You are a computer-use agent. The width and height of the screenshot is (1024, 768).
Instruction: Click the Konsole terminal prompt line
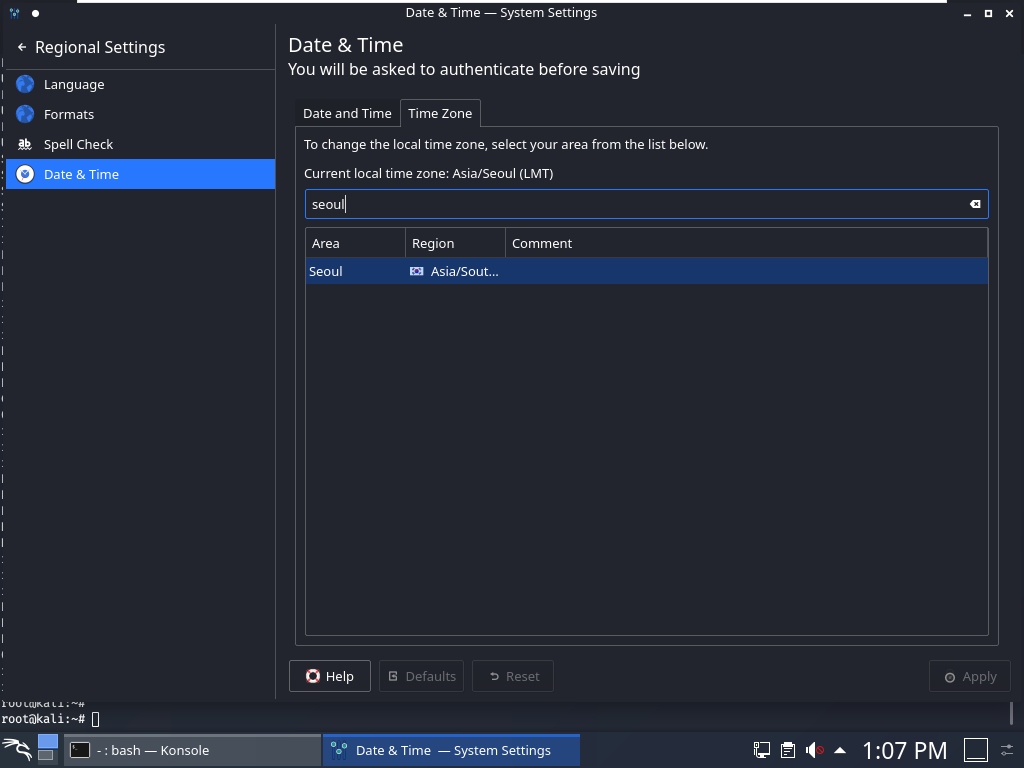[x=51, y=719]
